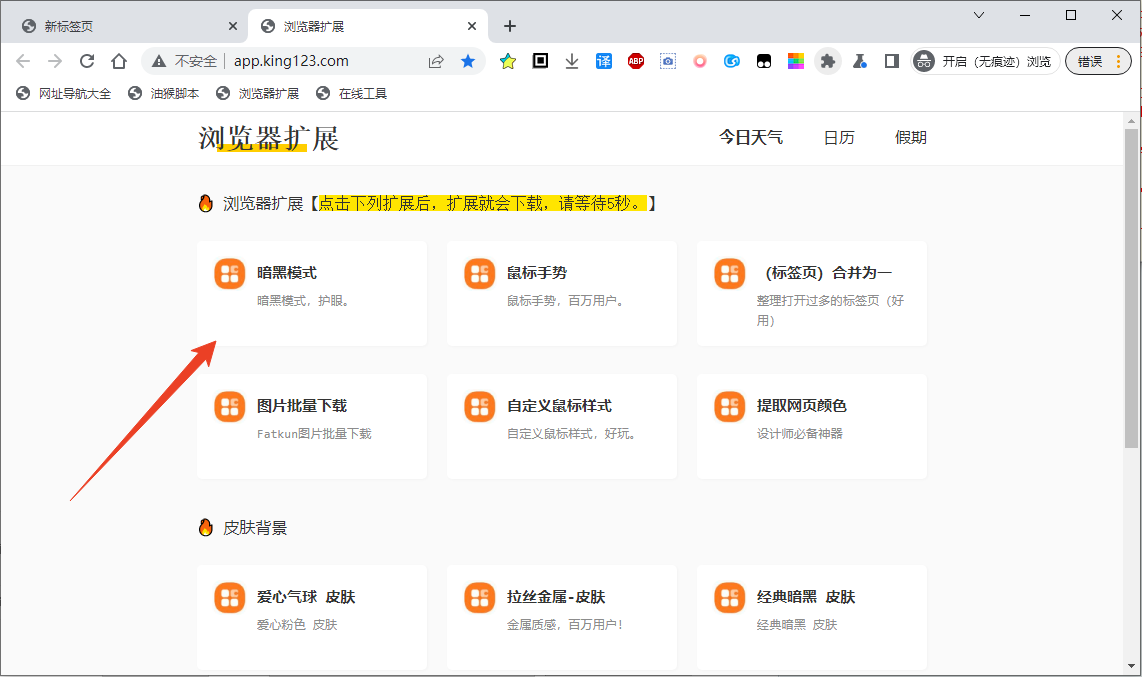Open the translate (译) extension icon
The height and width of the screenshot is (677, 1142).
coord(604,61)
